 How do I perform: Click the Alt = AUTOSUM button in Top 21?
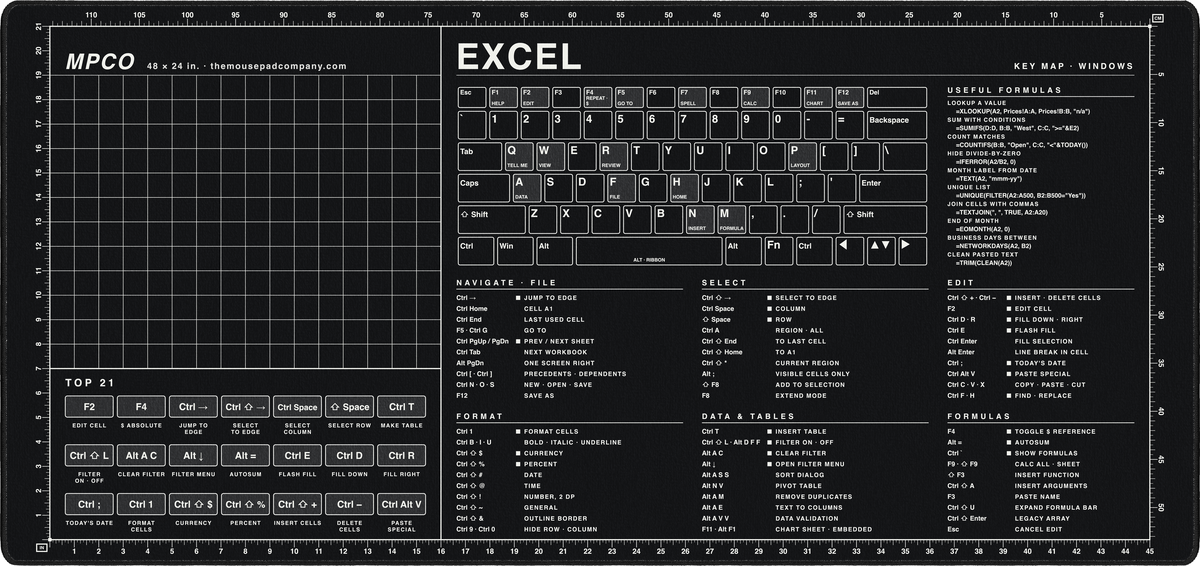(245, 455)
